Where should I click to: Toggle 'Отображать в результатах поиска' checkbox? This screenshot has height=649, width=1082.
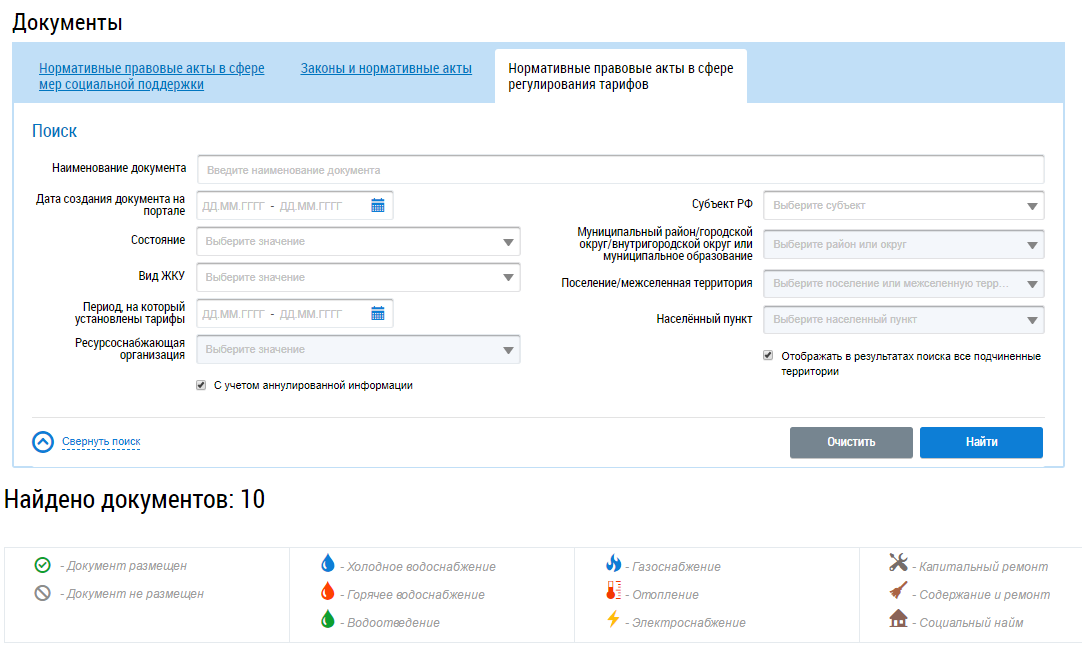point(768,355)
